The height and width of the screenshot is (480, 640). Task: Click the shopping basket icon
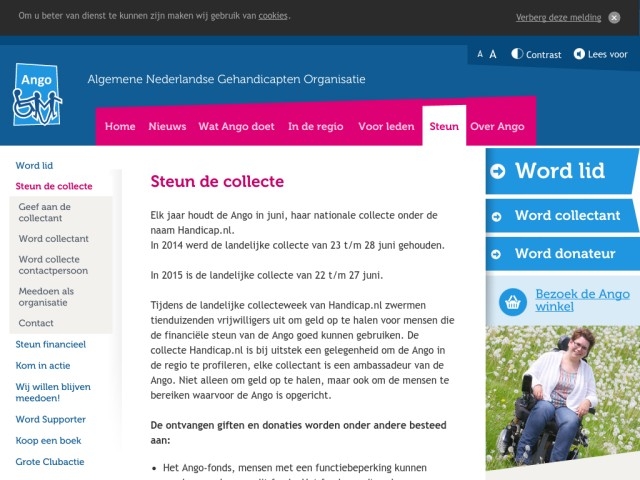point(512,302)
